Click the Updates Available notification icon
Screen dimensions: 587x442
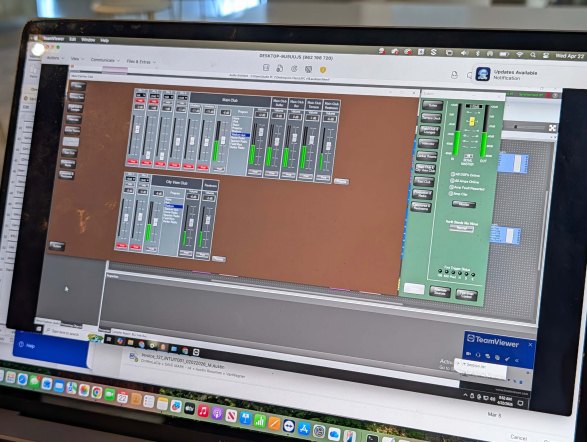point(483,74)
